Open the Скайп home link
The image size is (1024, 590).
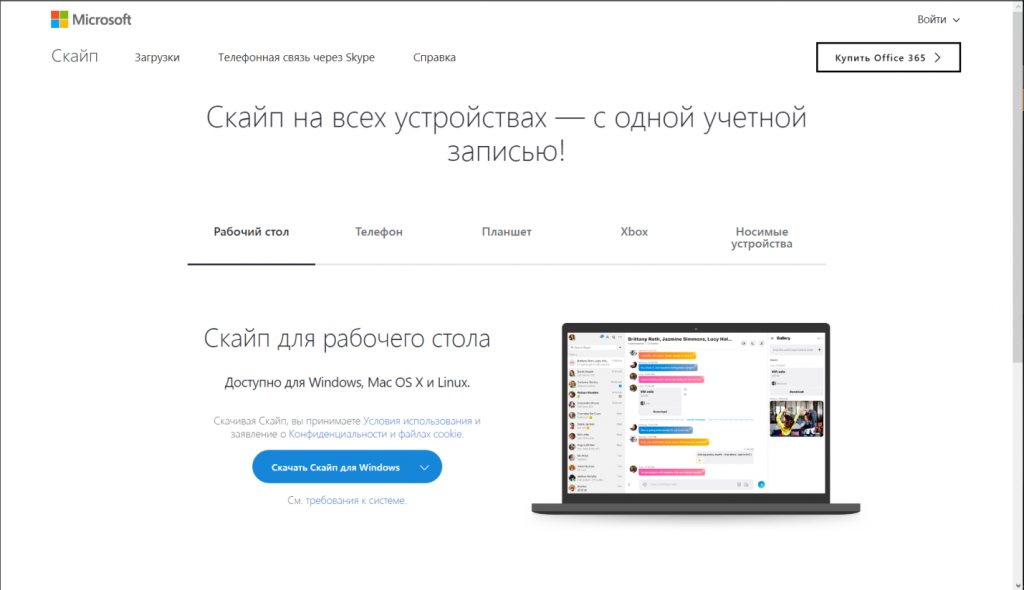click(75, 56)
